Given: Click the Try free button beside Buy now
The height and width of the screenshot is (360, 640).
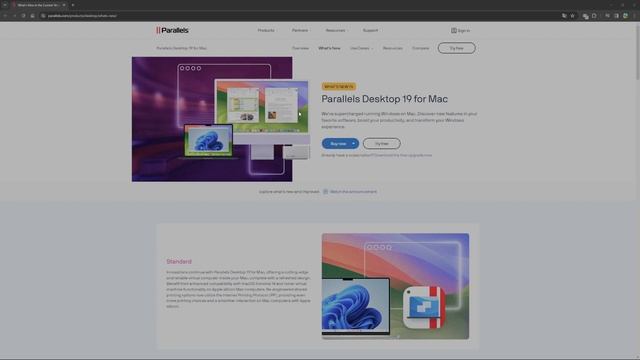Looking at the screenshot, I should point(382,144).
